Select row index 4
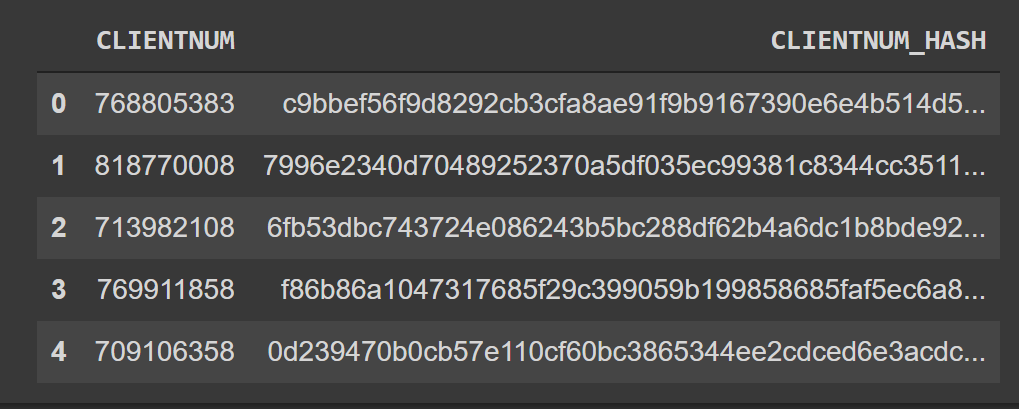1019x409 pixels. [x=58, y=351]
